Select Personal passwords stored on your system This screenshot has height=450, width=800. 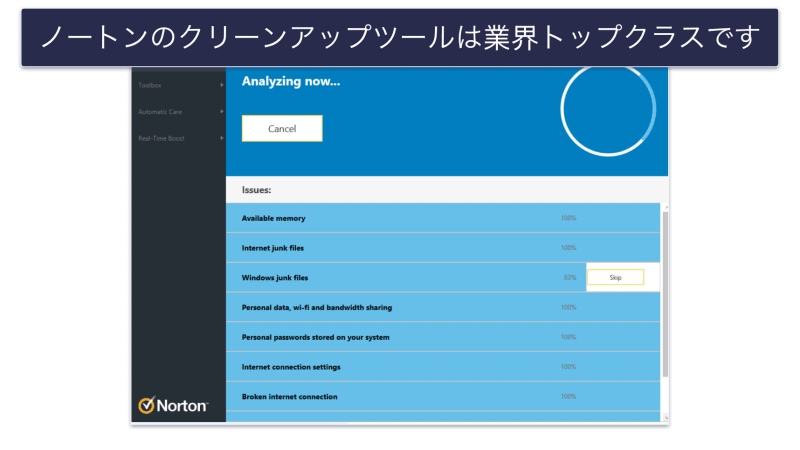coord(443,337)
